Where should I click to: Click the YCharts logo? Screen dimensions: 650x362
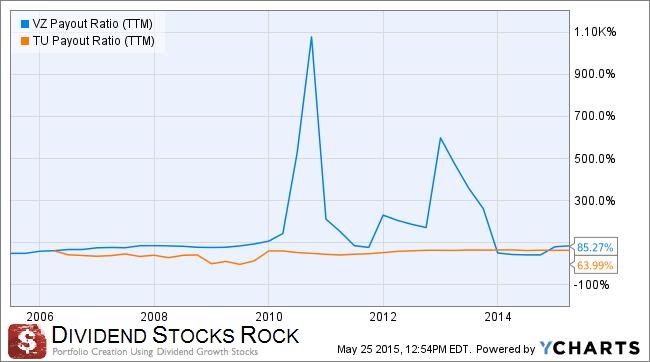590,348
